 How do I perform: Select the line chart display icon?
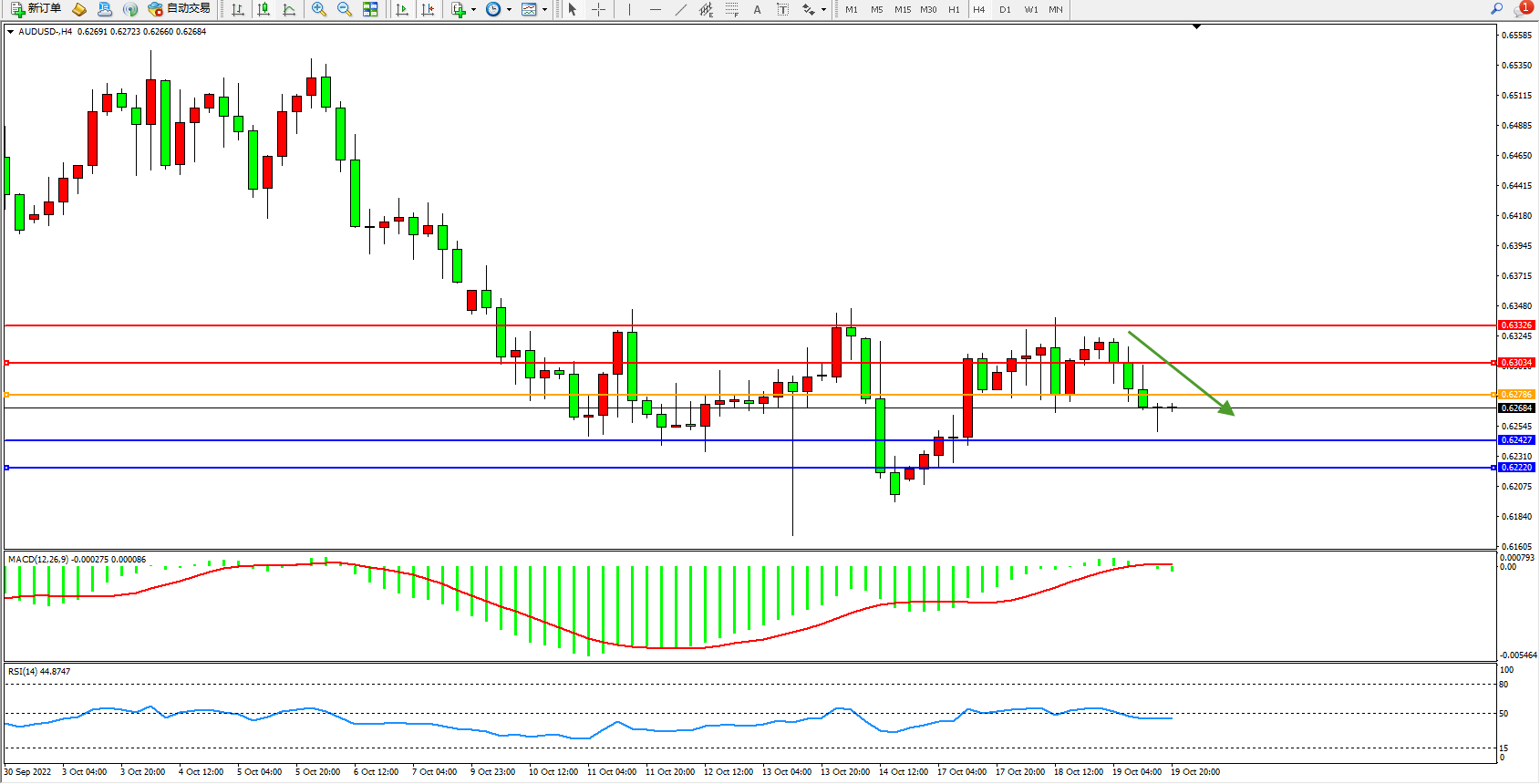pyautogui.click(x=289, y=9)
